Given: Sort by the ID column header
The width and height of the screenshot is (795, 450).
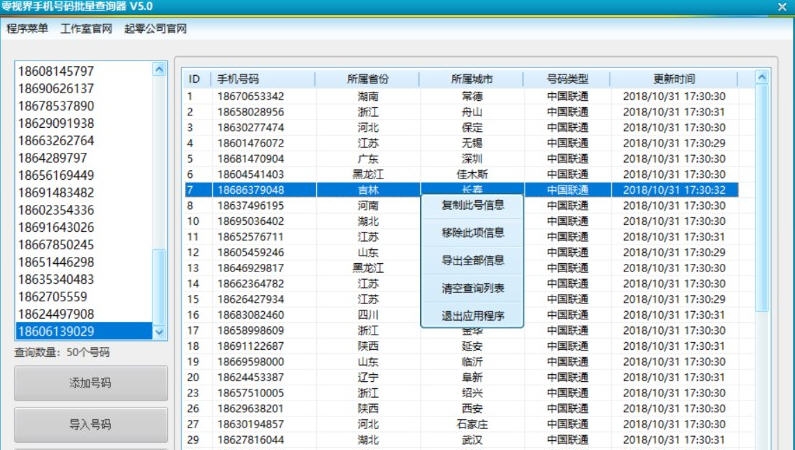Looking at the screenshot, I should tap(198, 79).
